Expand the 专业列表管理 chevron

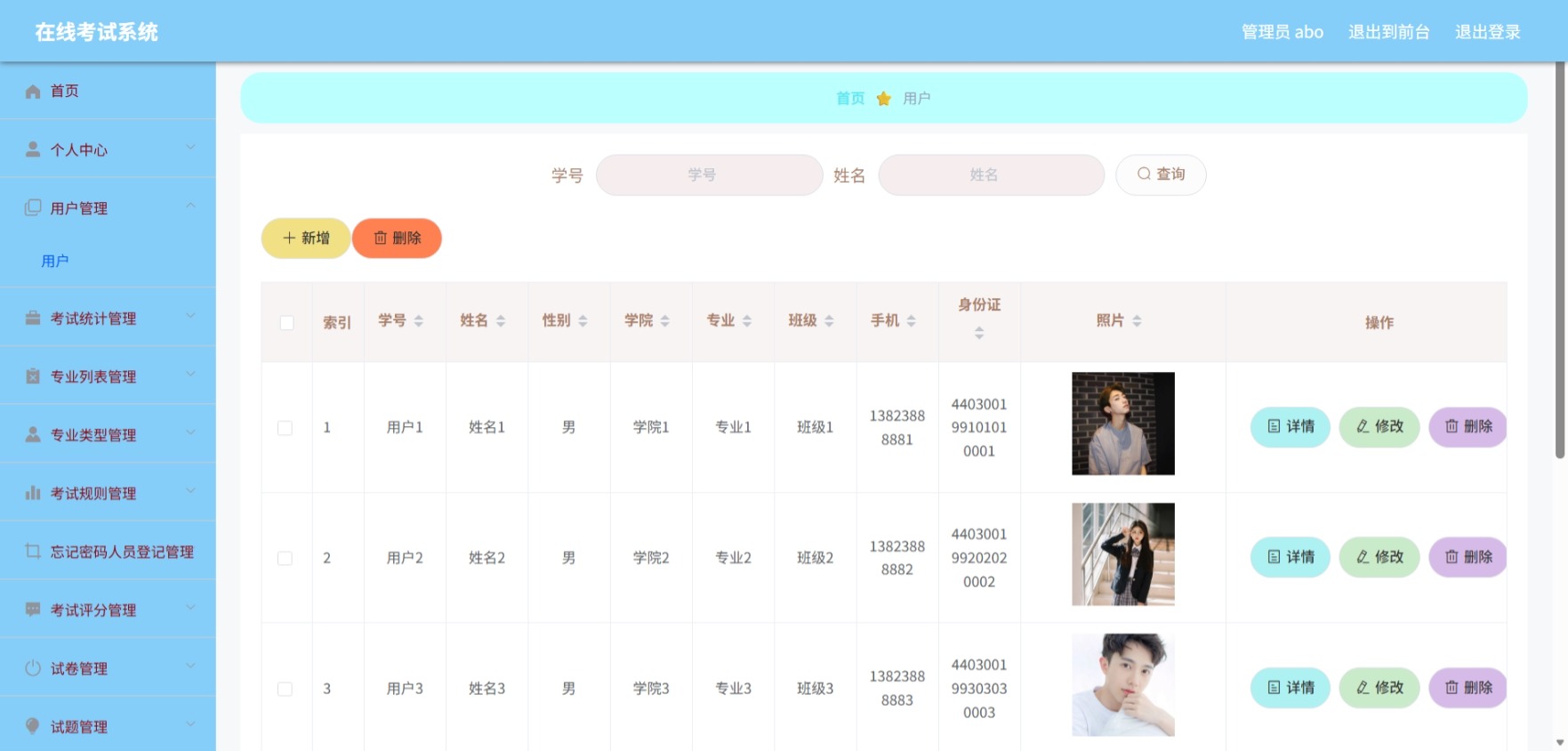(190, 375)
